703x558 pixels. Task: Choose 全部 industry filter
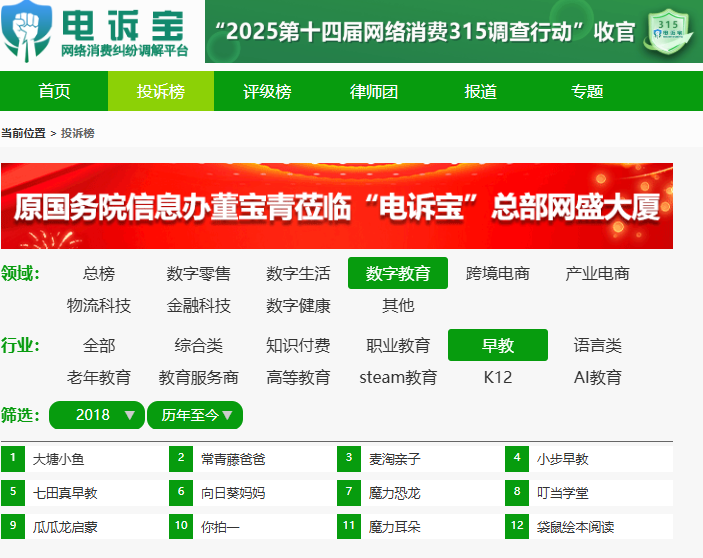pos(99,345)
